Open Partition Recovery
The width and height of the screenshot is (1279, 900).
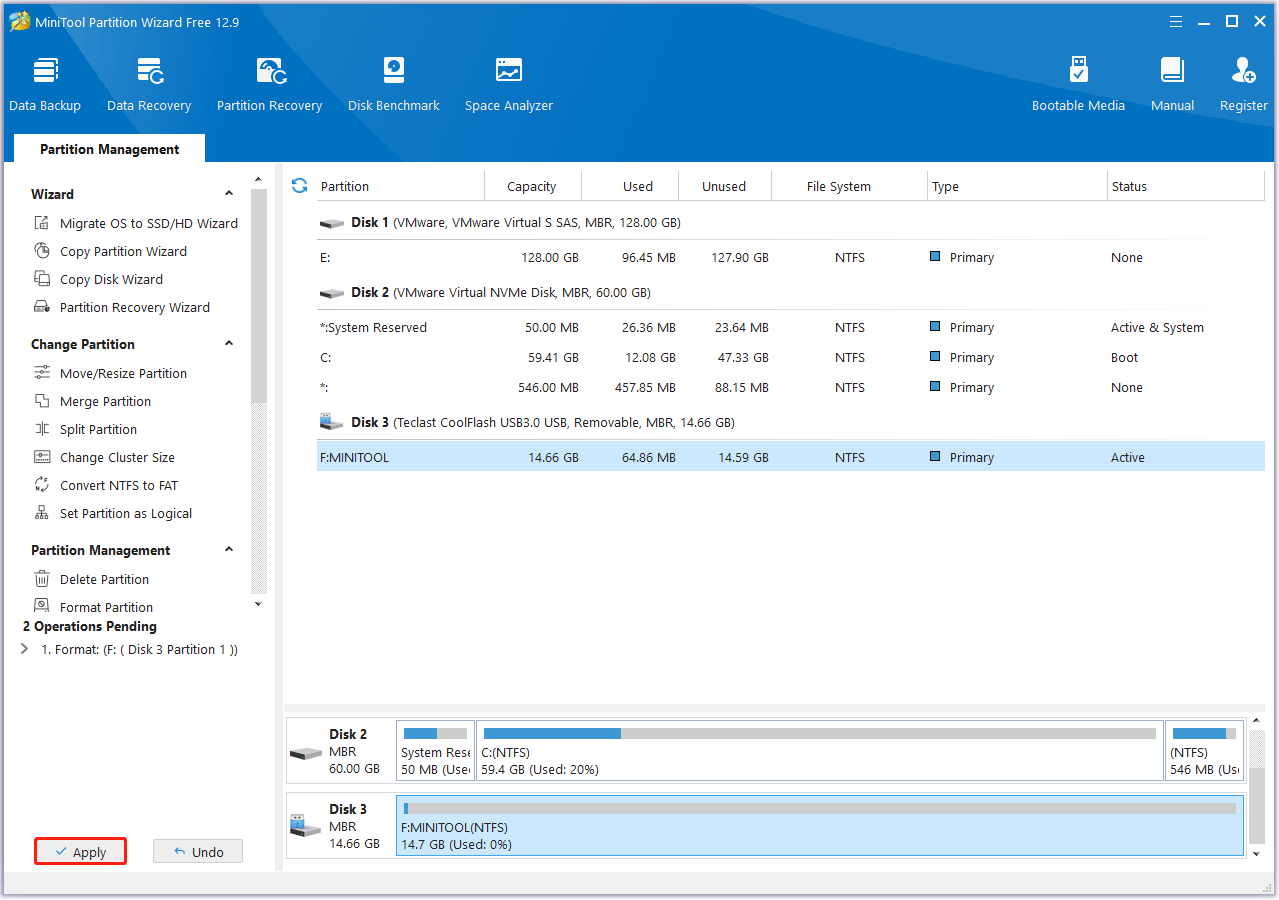[x=269, y=82]
